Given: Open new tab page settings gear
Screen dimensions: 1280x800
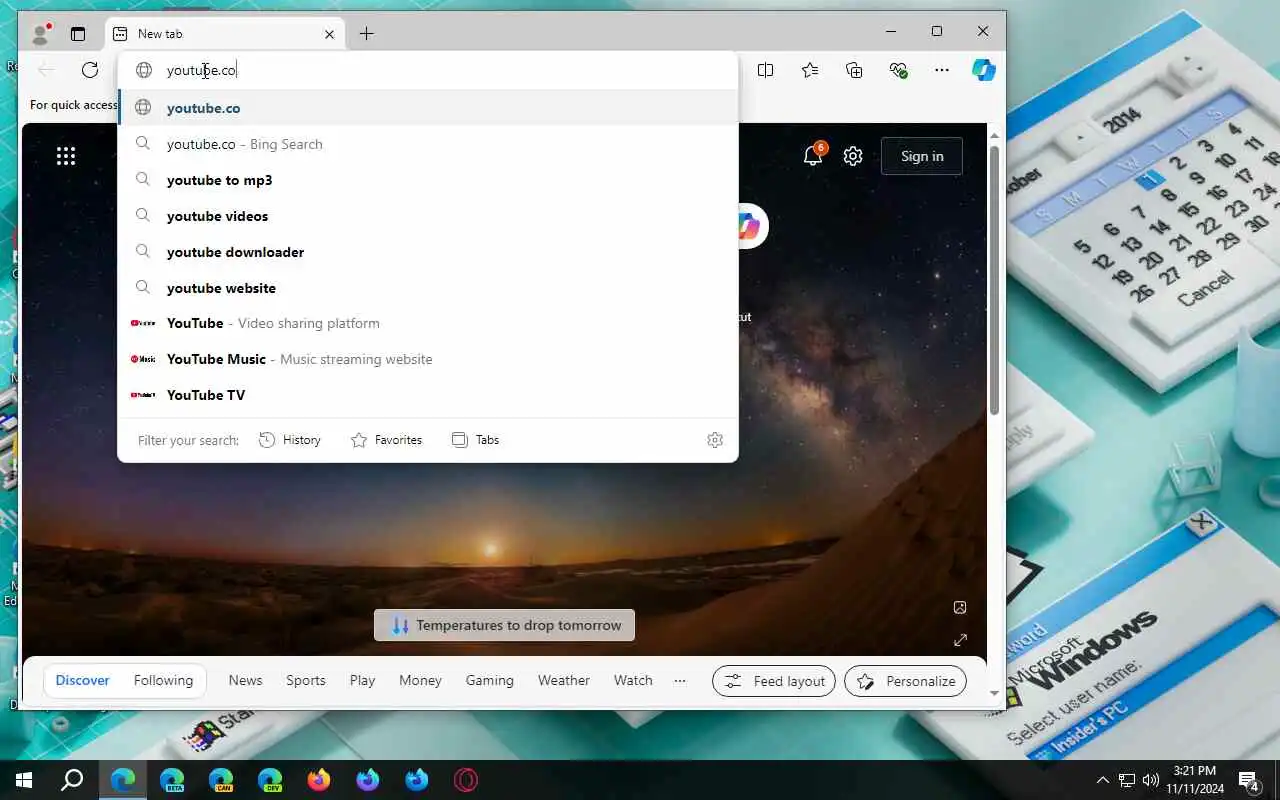Looking at the screenshot, I should pyautogui.click(x=853, y=156).
